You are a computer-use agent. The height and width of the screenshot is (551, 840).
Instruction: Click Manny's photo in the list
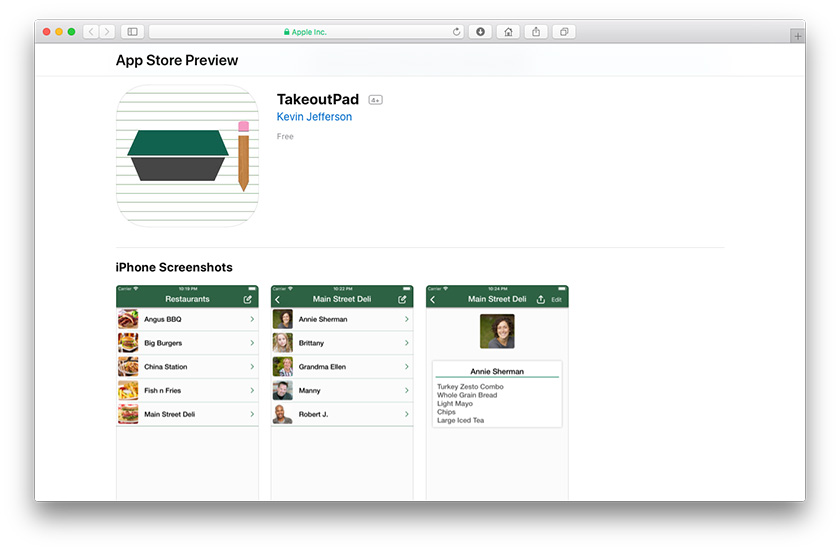pyautogui.click(x=283, y=390)
